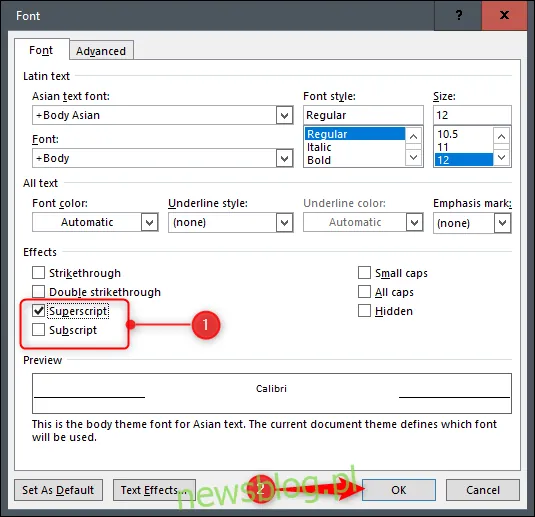Click the Font style list down arrow
This screenshot has width=535, height=517.
[x=413, y=157]
